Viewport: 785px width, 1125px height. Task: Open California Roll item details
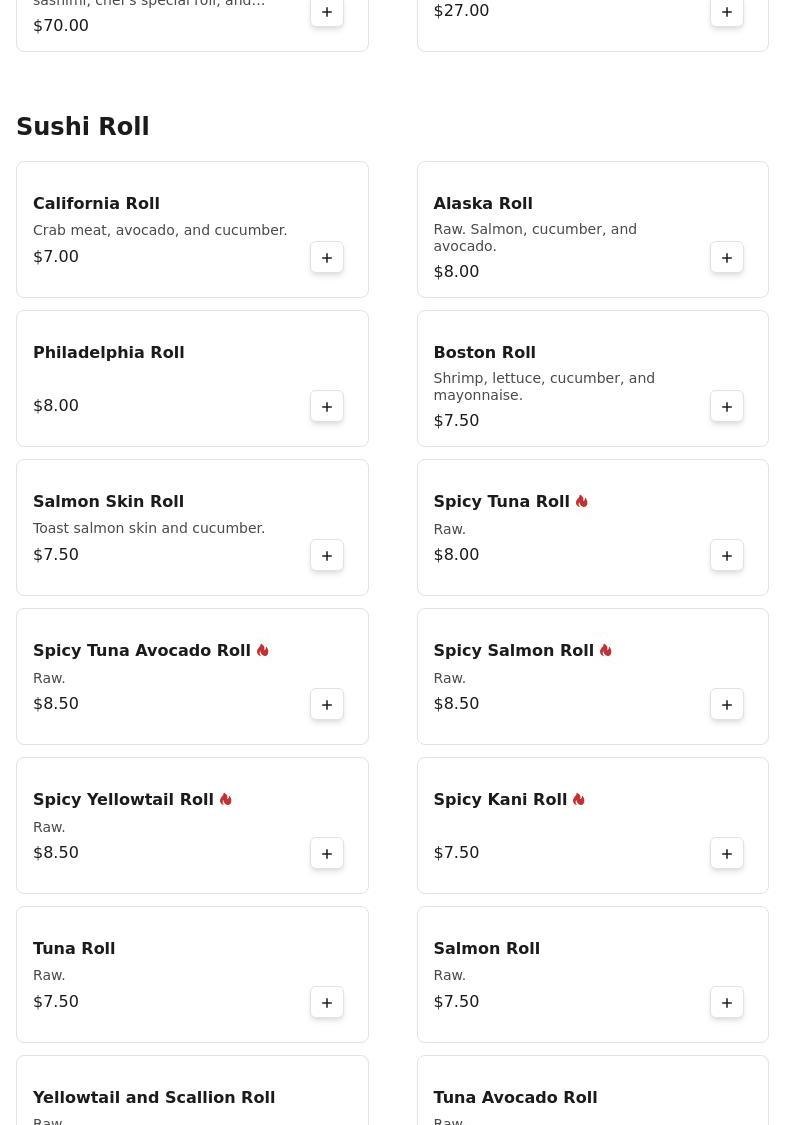tap(96, 204)
